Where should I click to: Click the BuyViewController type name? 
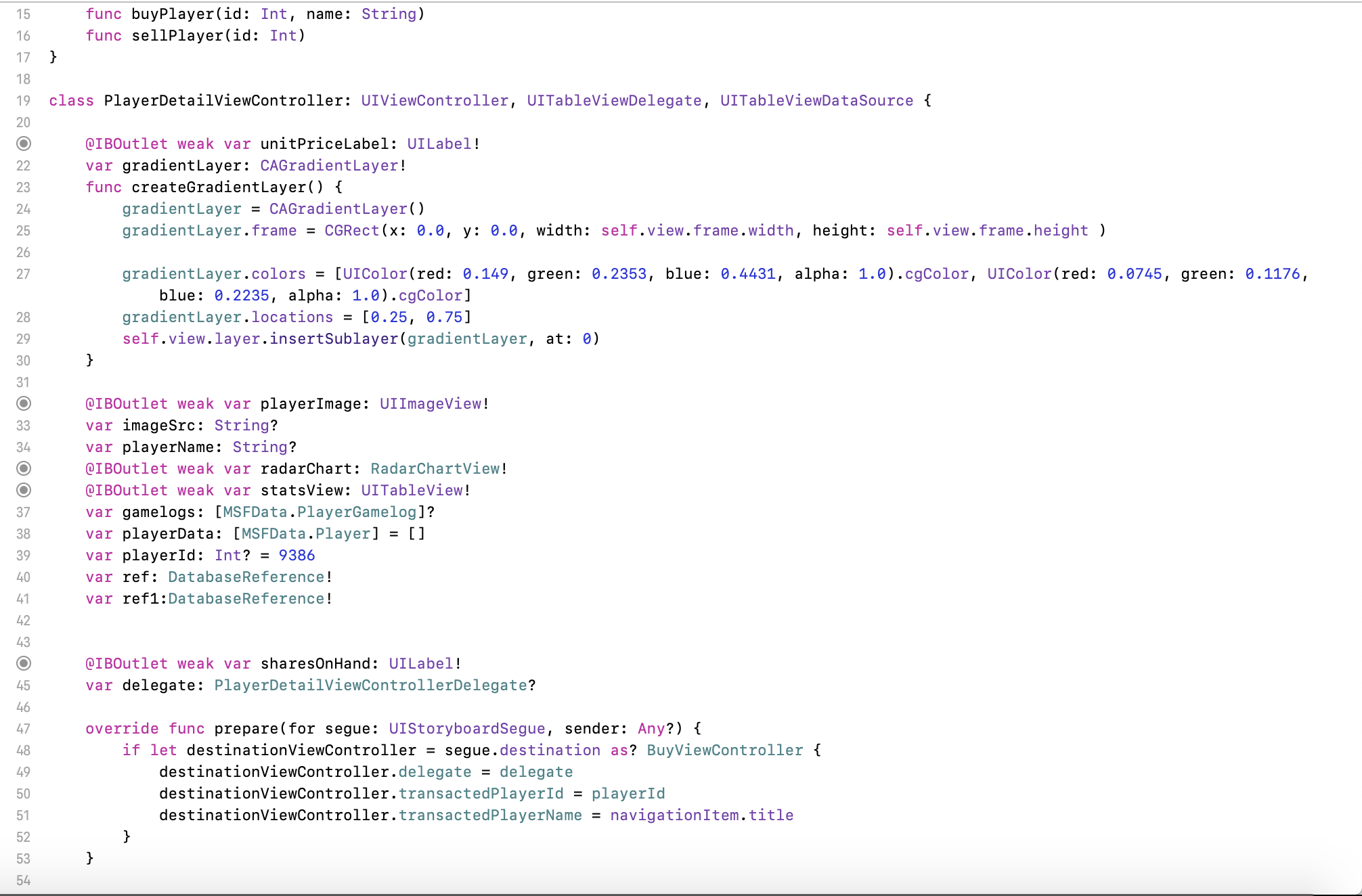[x=724, y=751]
